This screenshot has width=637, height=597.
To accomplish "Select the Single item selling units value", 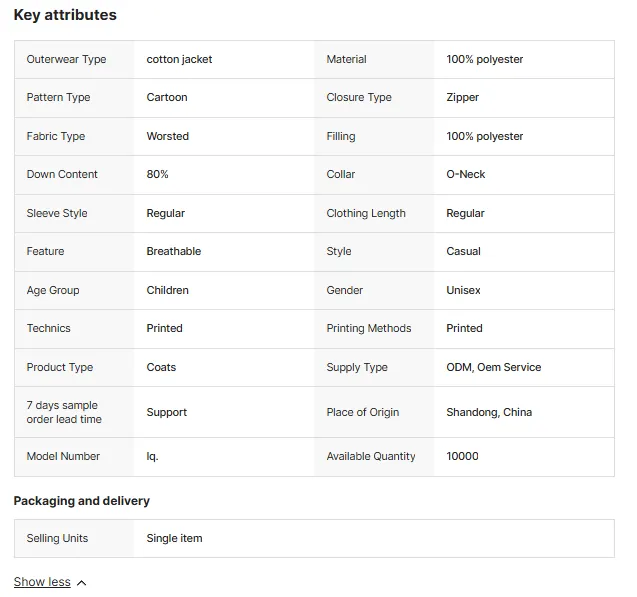I will (x=174, y=538).
